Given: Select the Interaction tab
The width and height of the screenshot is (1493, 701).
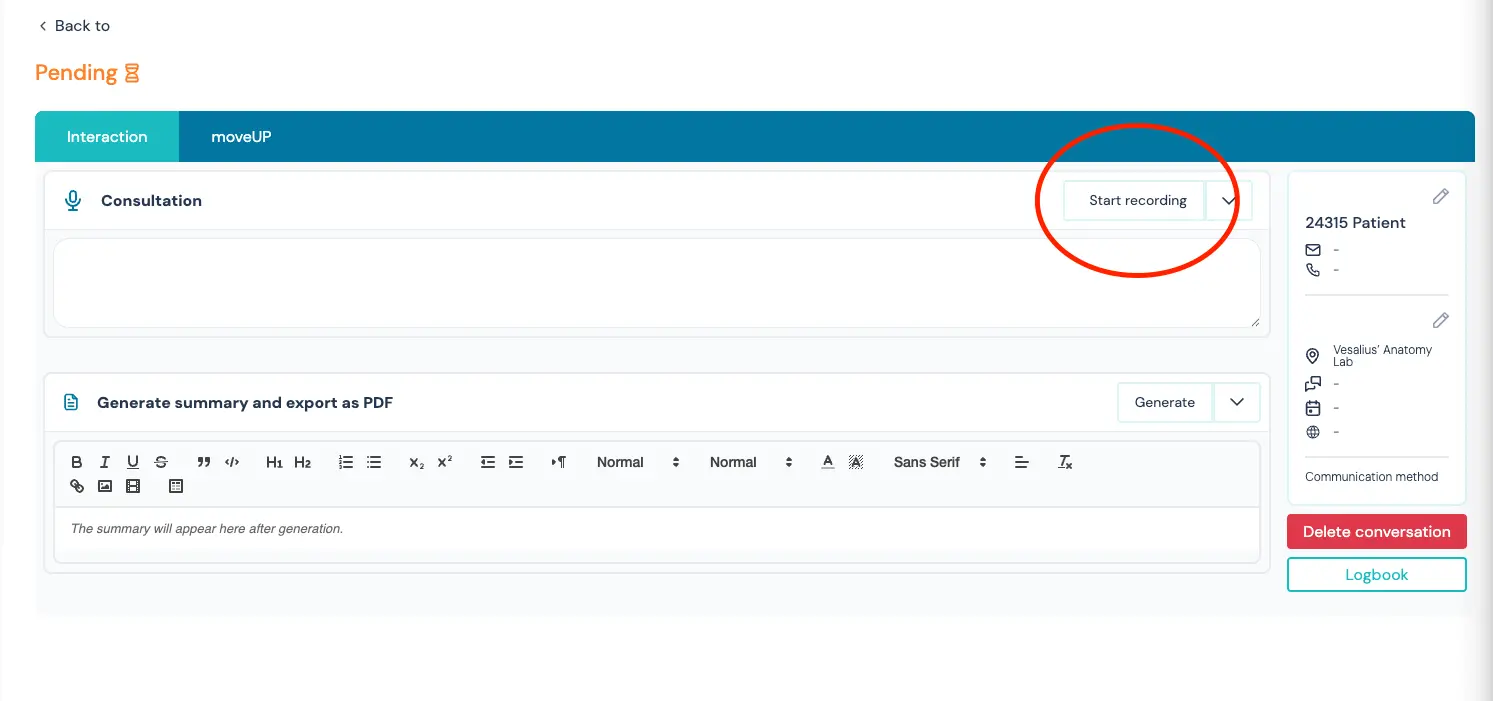Looking at the screenshot, I should [x=107, y=137].
